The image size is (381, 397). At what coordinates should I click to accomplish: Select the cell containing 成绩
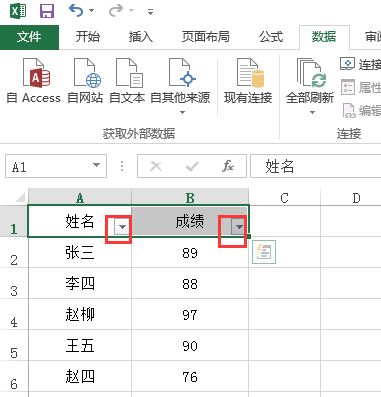(x=190, y=221)
